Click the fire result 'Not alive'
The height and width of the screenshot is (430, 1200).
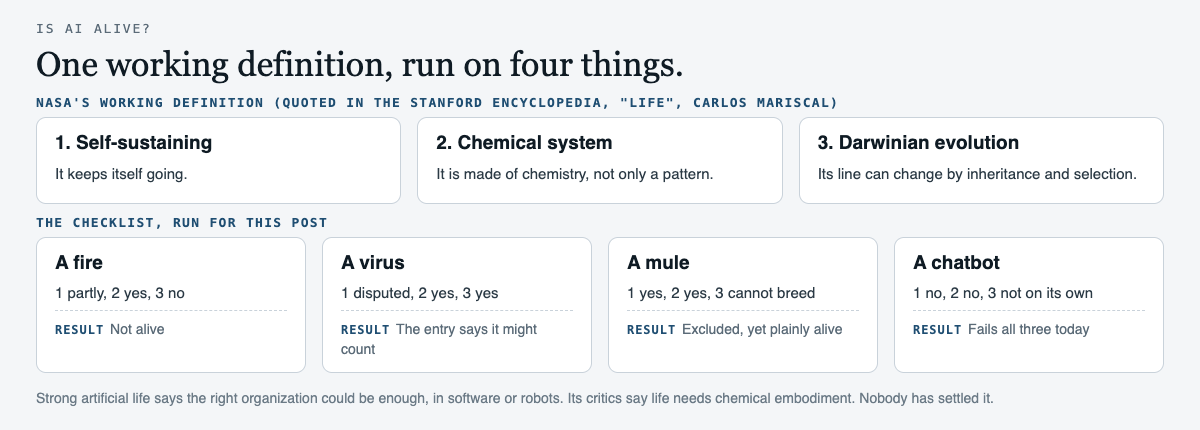pos(137,329)
